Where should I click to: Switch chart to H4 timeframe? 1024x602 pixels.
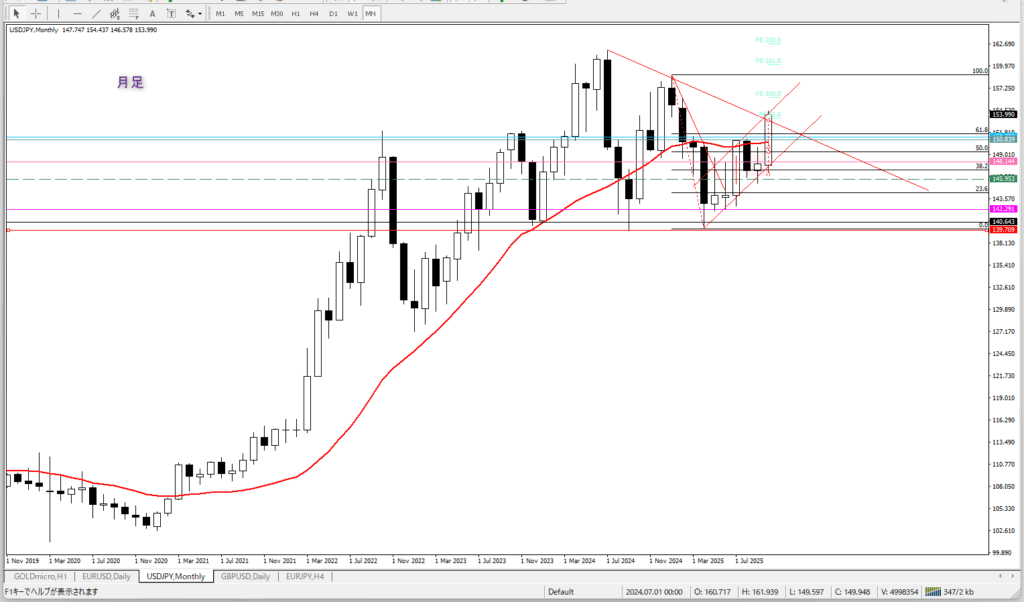click(314, 13)
